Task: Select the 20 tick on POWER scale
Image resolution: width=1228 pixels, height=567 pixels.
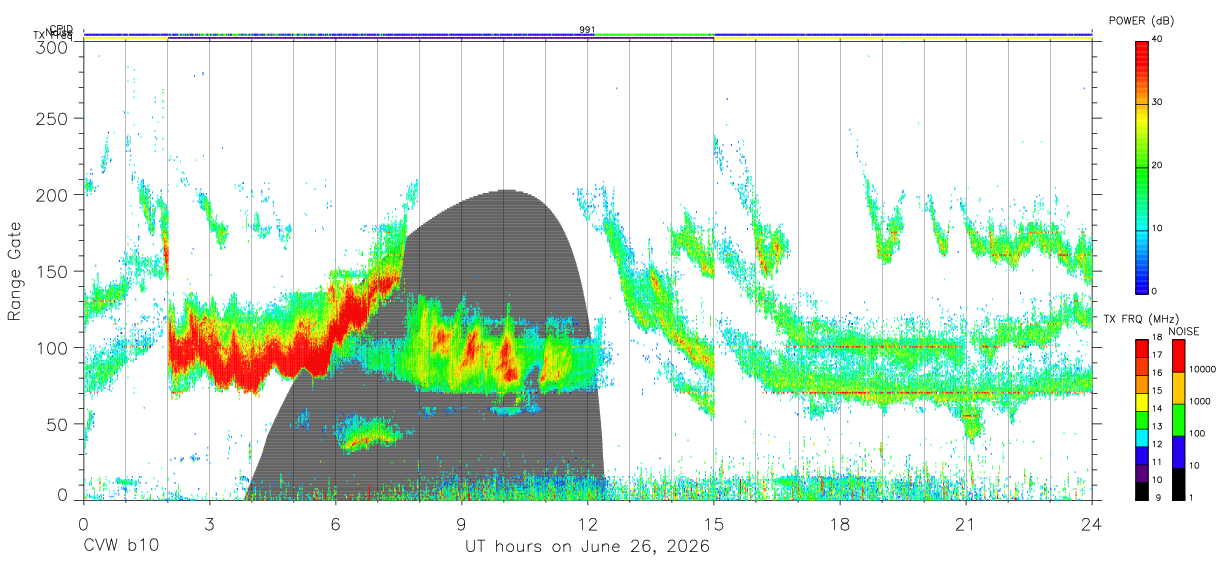Action: 1158,166
